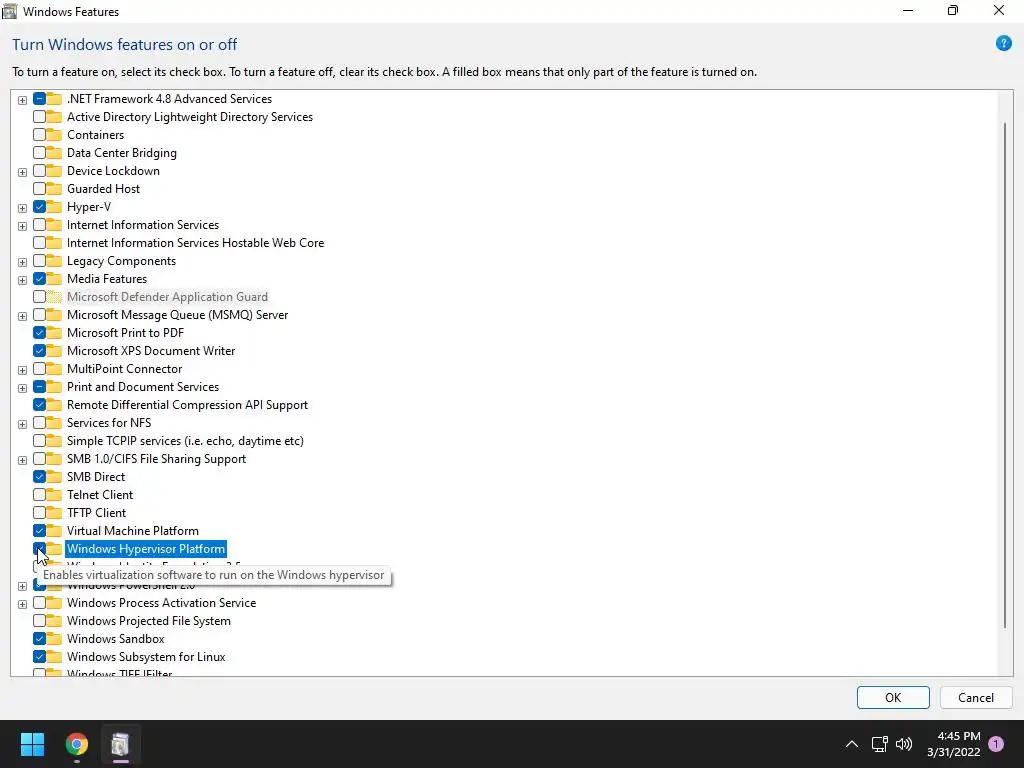Uncheck the Hyper-V checkbox
This screenshot has width=1024, height=768.
tap(39, 206)
